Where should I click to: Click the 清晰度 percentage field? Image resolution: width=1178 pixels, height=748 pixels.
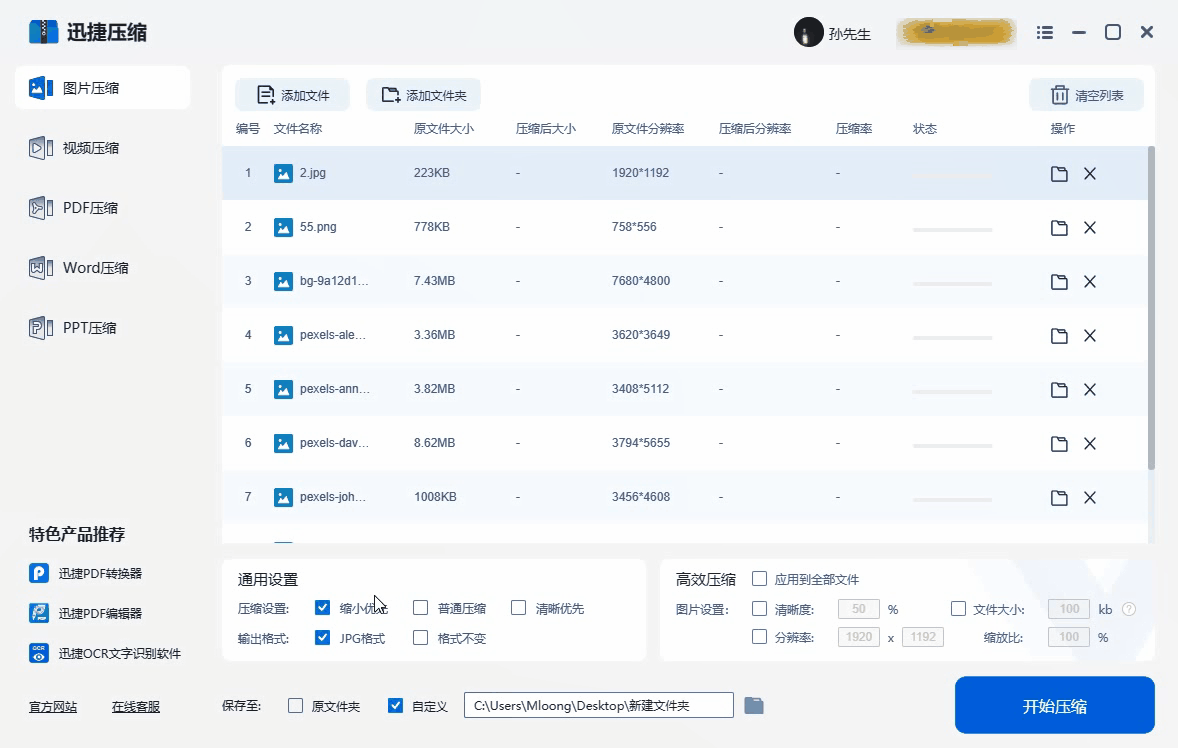tap(859, 609)
